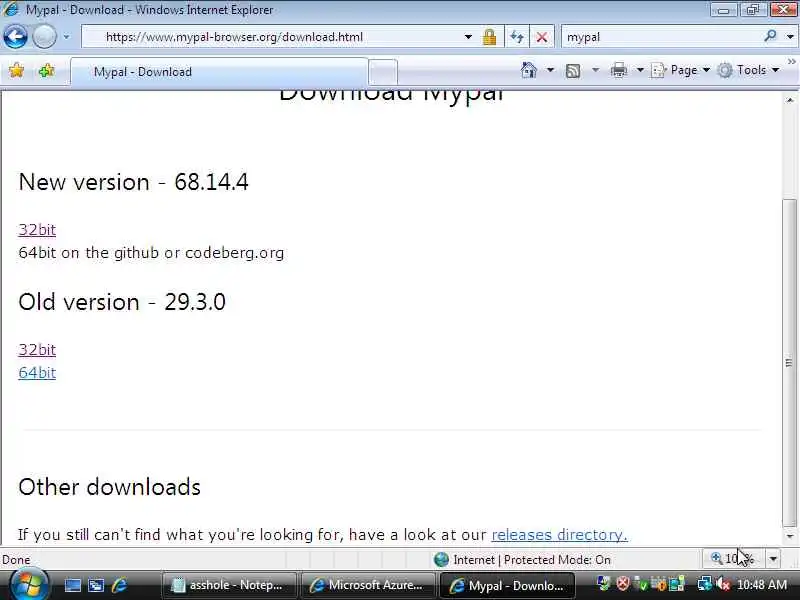Click the Safely Remove Hardware tray icon
The width and height of the screenshot is (800, 600).
[x=642, y=584]
